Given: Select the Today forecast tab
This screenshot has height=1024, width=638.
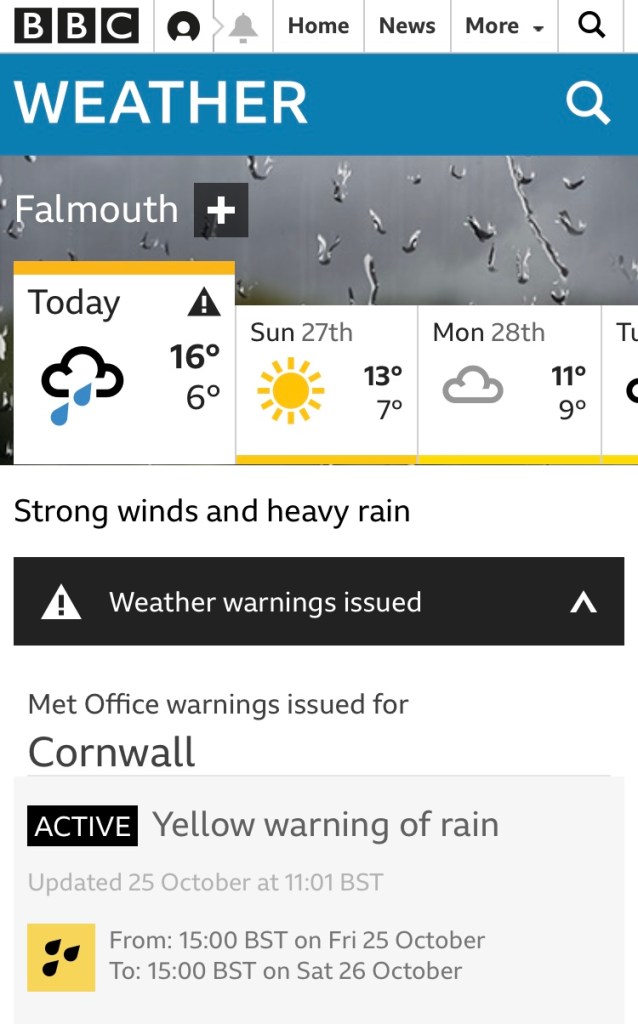Looking at the screenshot, I should tap(124, 362).
